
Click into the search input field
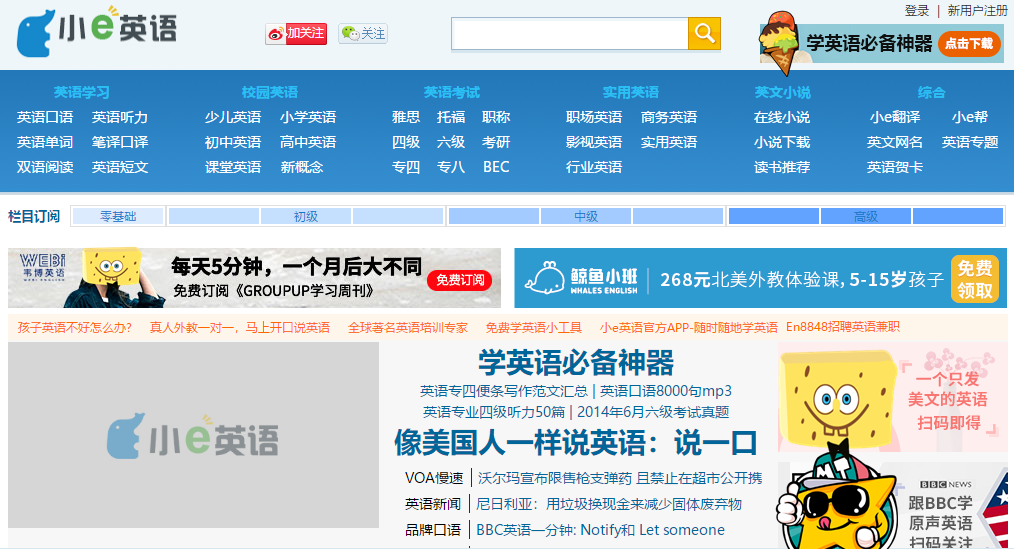(x=570, y=34)
